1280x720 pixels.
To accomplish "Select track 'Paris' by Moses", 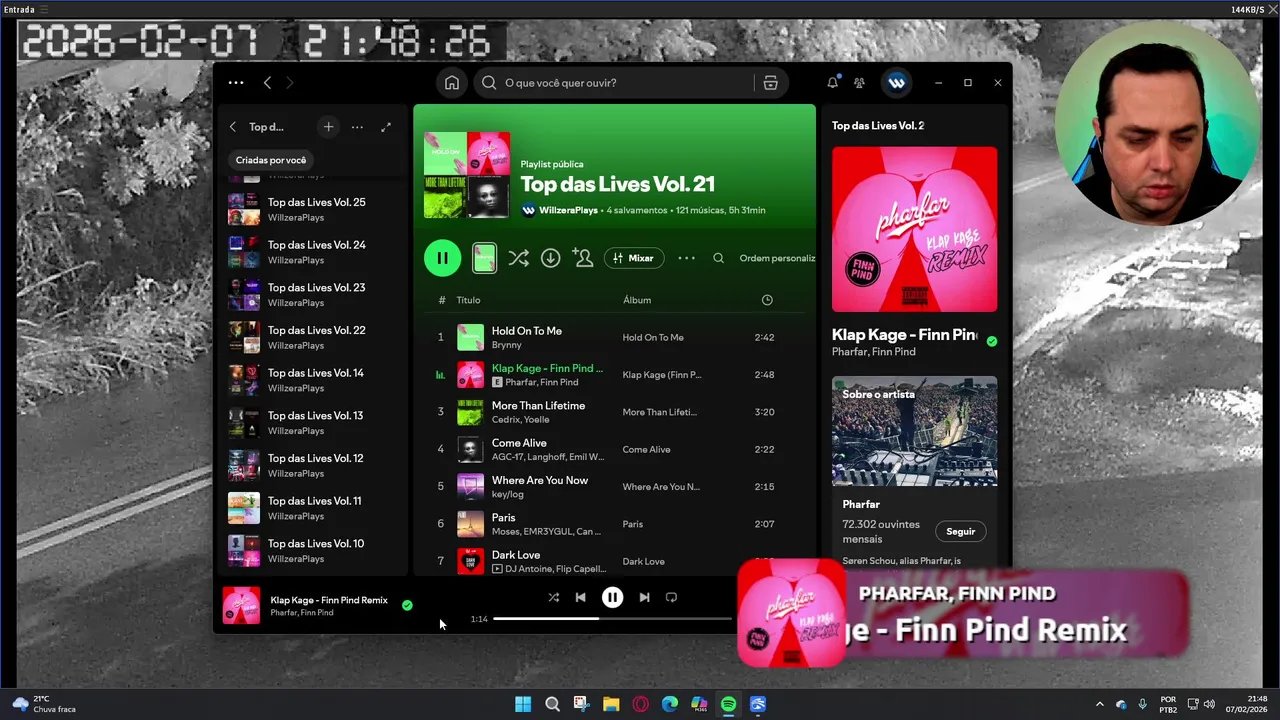I will (614, 524).
